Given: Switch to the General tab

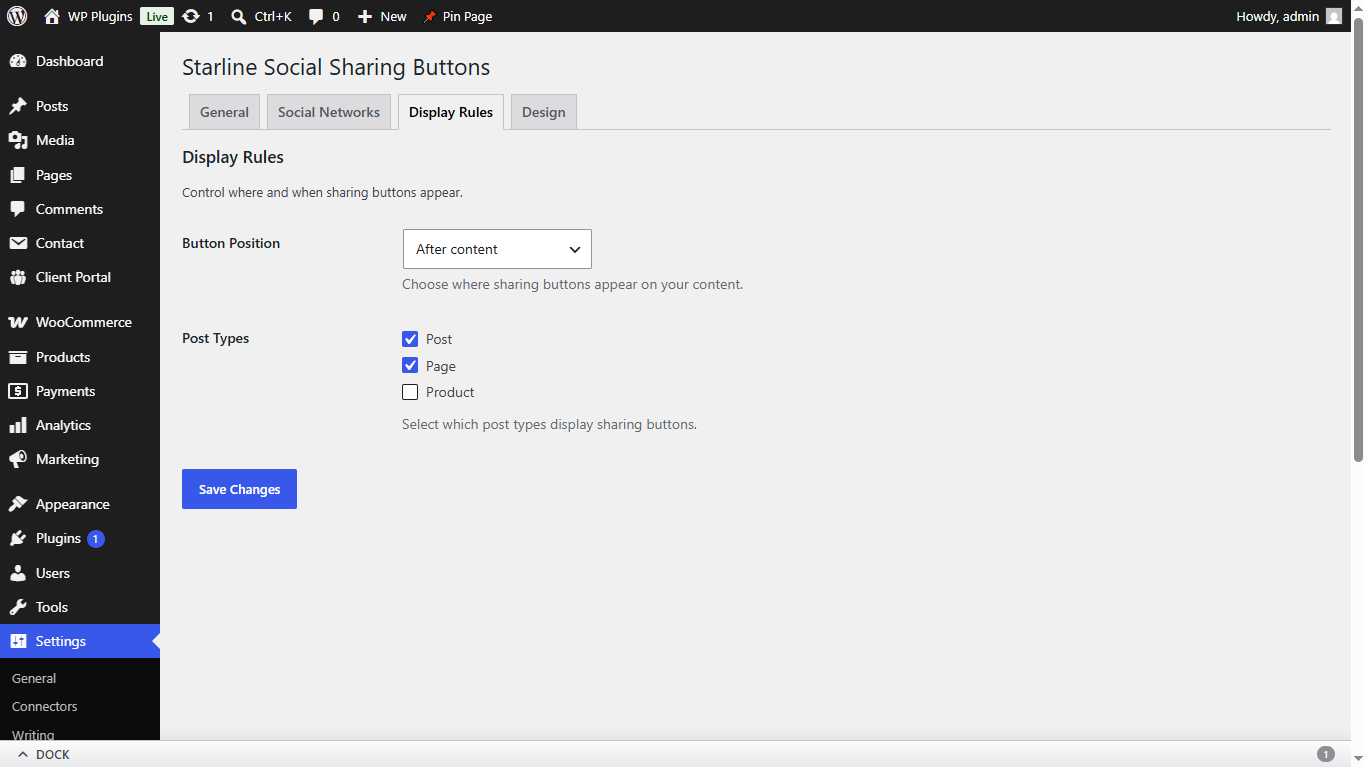Looking at the screenshot, I should (x=224, y=112).
